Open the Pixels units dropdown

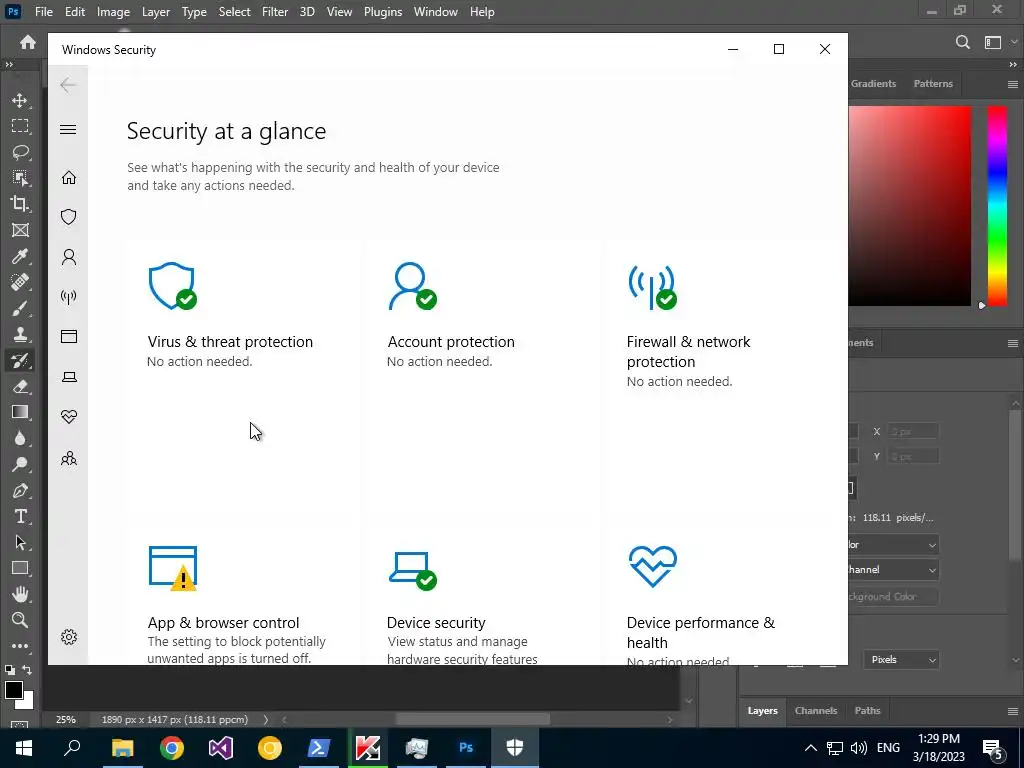tap(901, 660)
